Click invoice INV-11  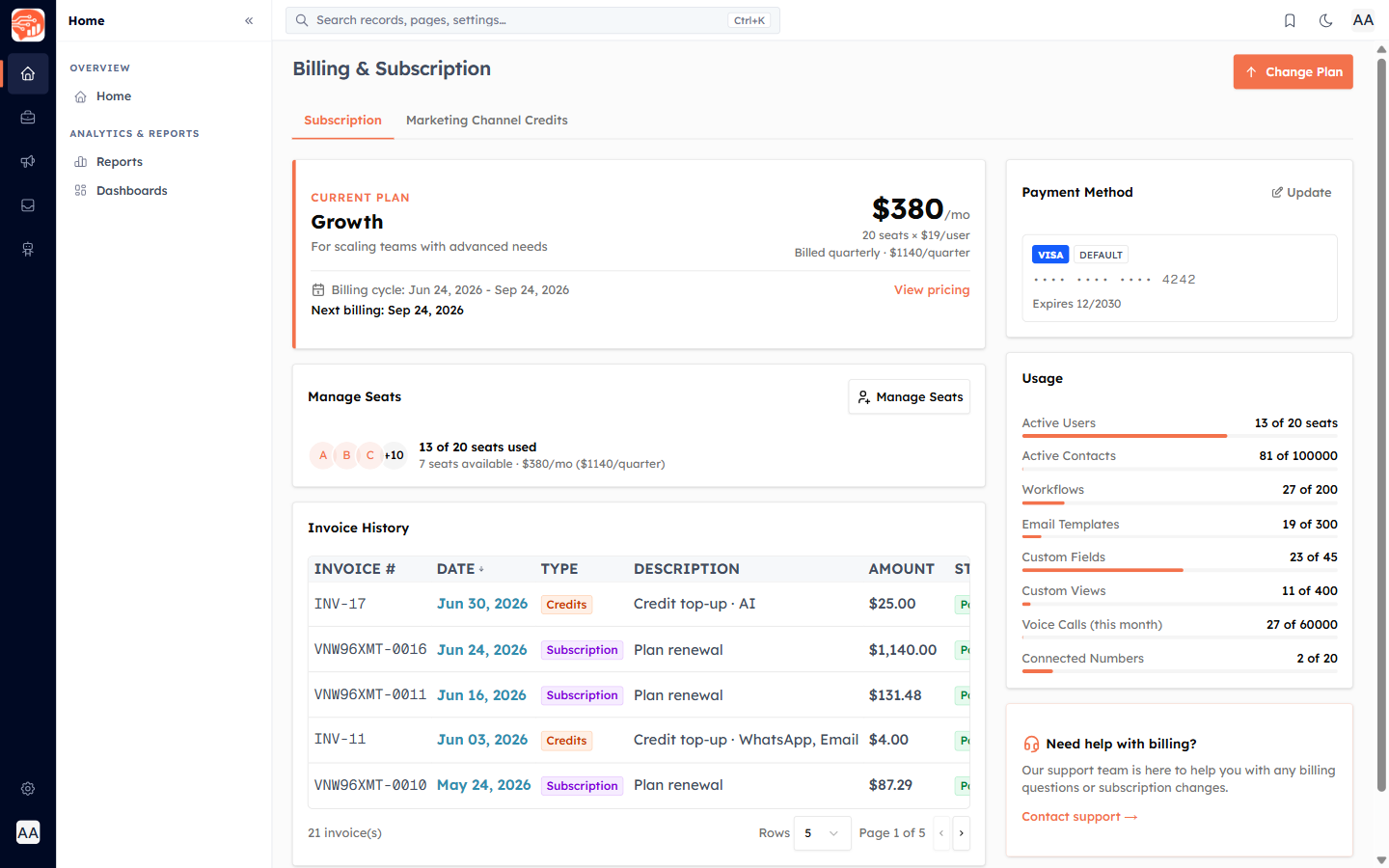[x=340, y=739]
